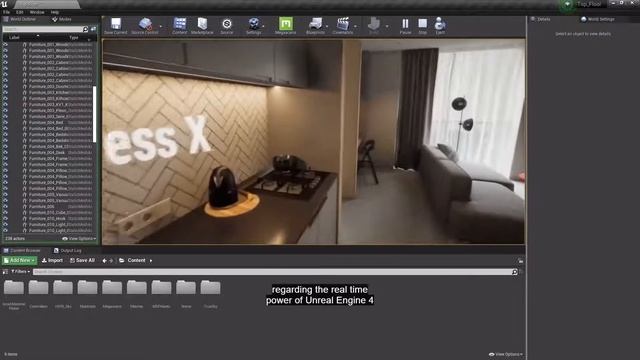Pause the running simulation
This screenshot has height=360, width=640.
point(405,24)
